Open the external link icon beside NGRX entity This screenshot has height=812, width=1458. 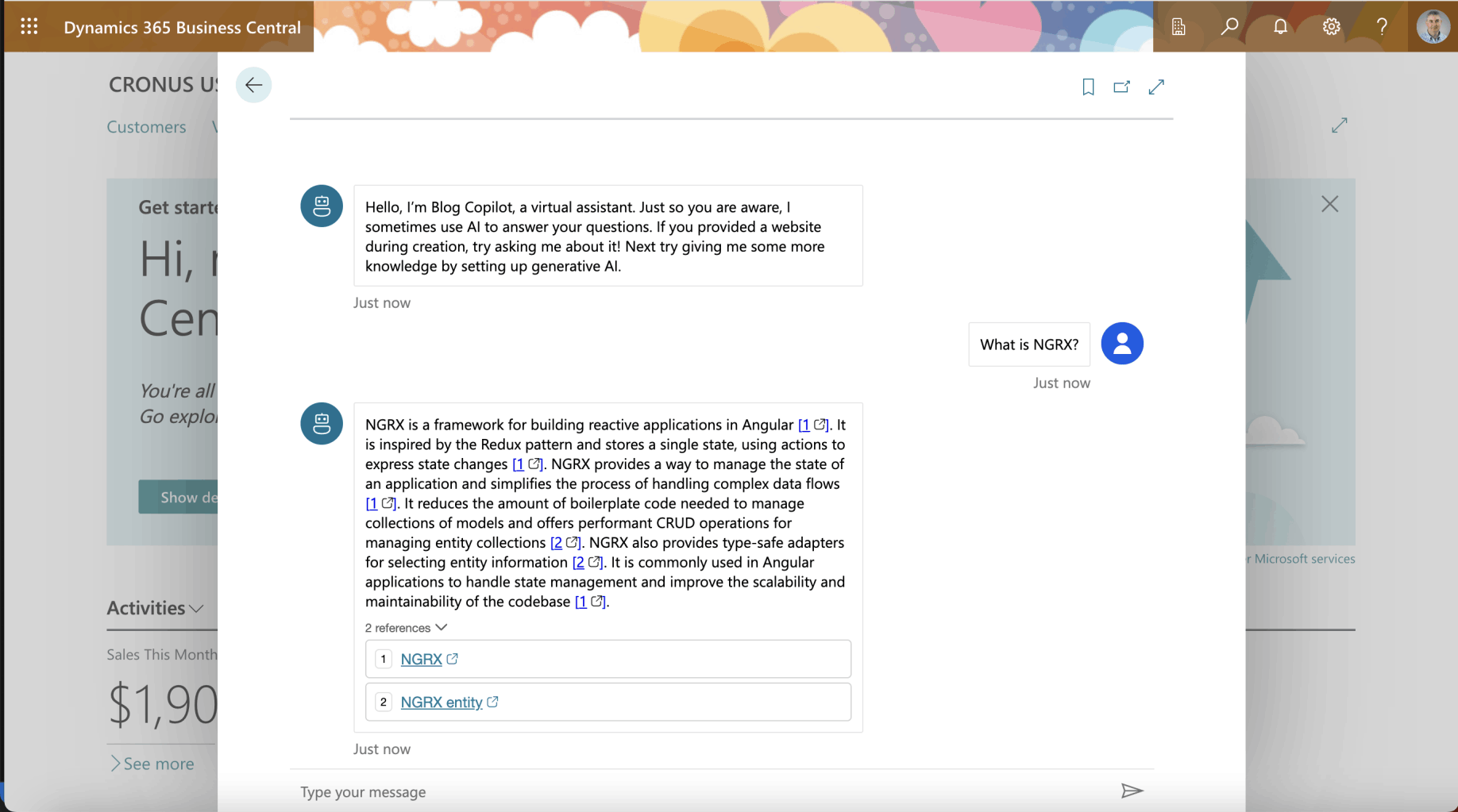(x=492, y=702)
